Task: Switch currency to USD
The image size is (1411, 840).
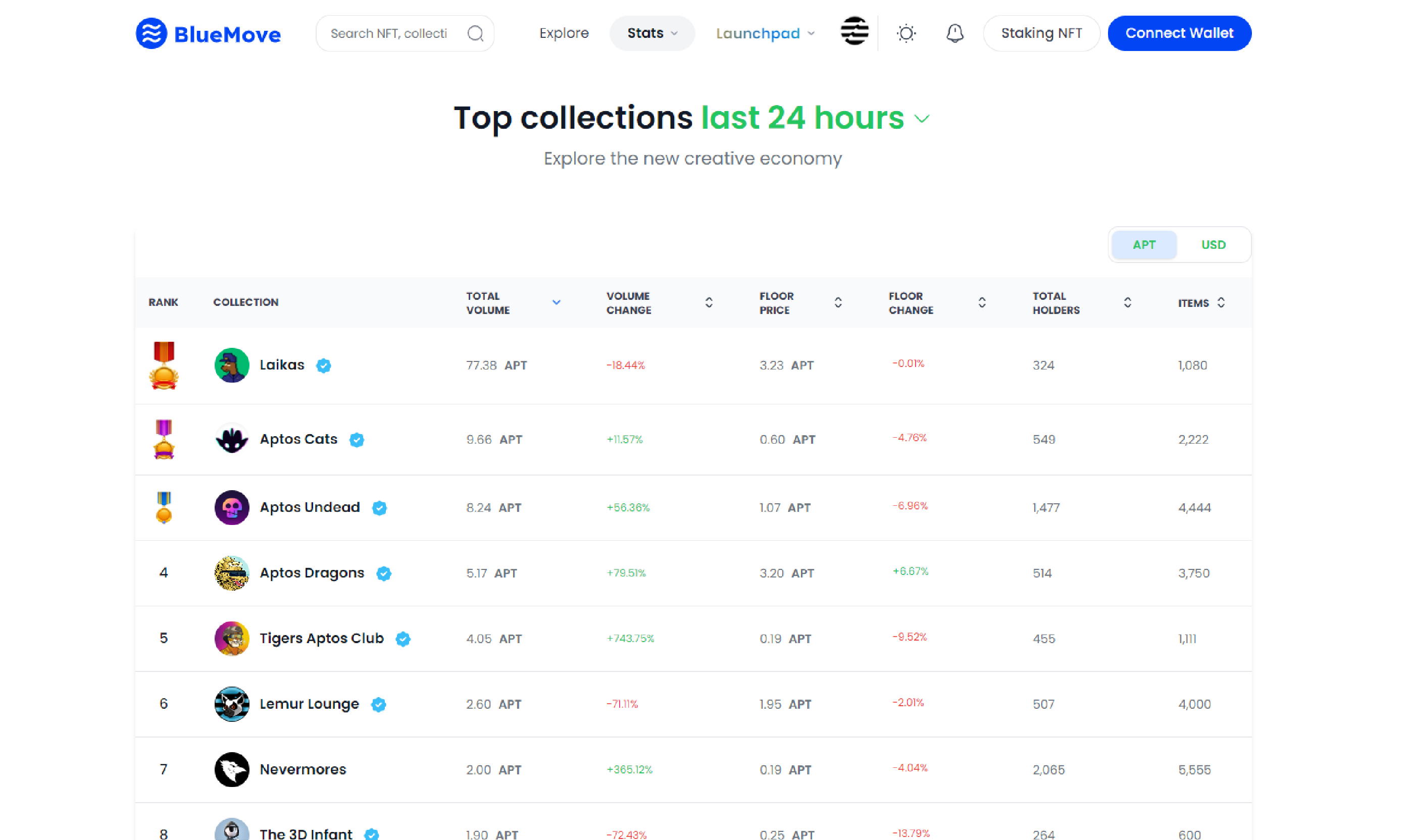Action: click(1214, 244)
